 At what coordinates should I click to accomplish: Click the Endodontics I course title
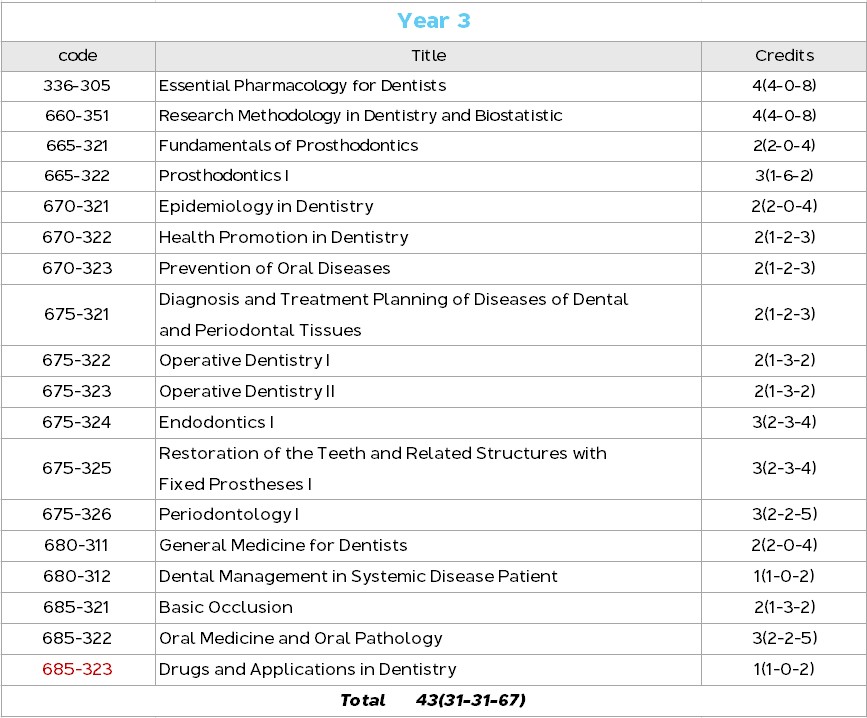point(216,423)
